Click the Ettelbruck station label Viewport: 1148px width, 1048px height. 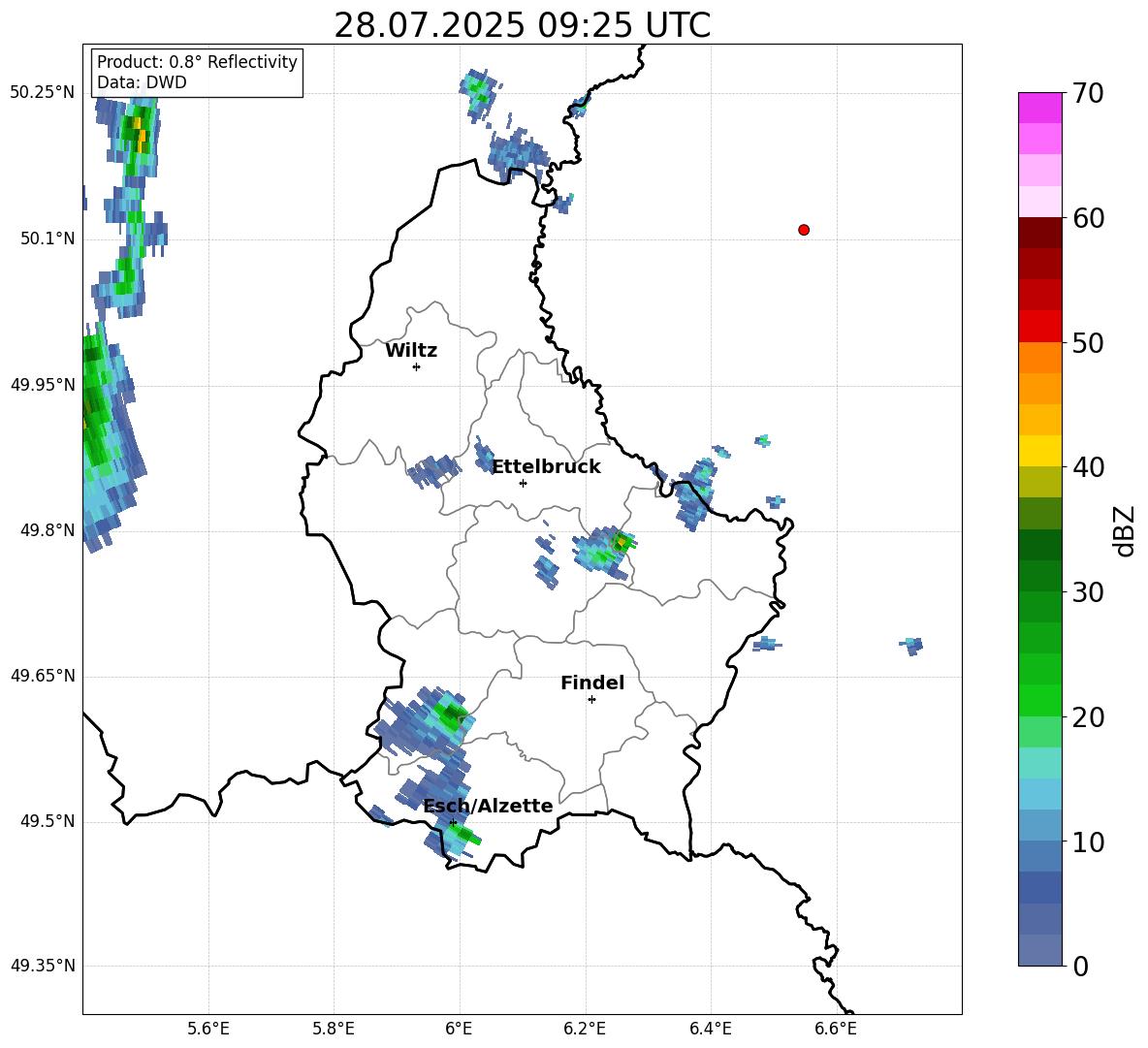[x=546, y=467]
